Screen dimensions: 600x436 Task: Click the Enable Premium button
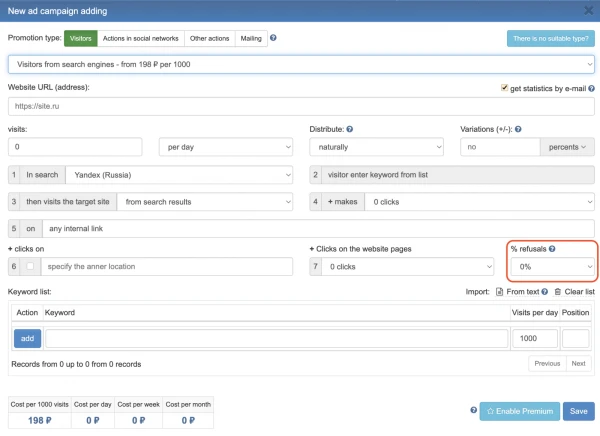coord(520,411)
